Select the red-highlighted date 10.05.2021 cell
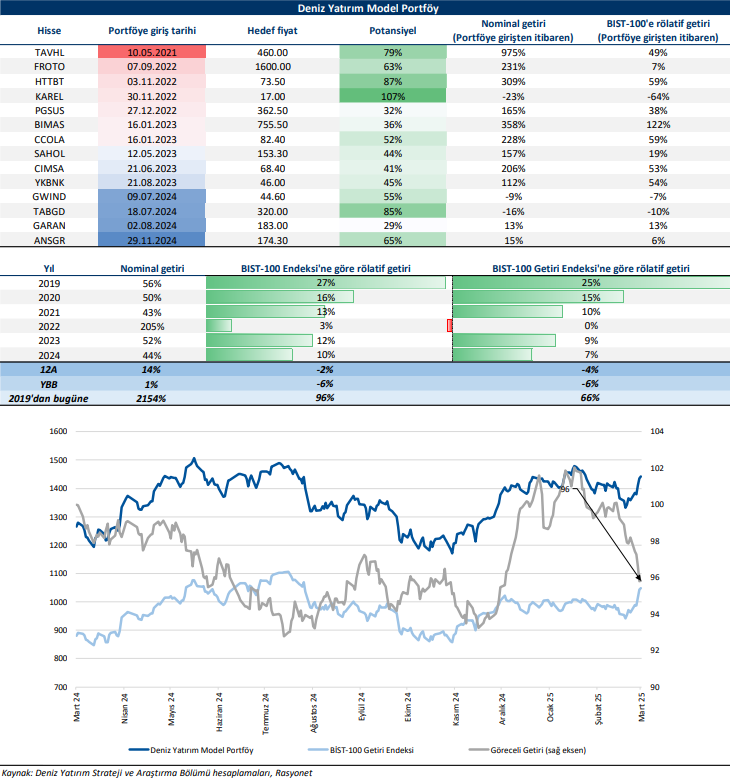730x783 pixels. click(152, 52)
